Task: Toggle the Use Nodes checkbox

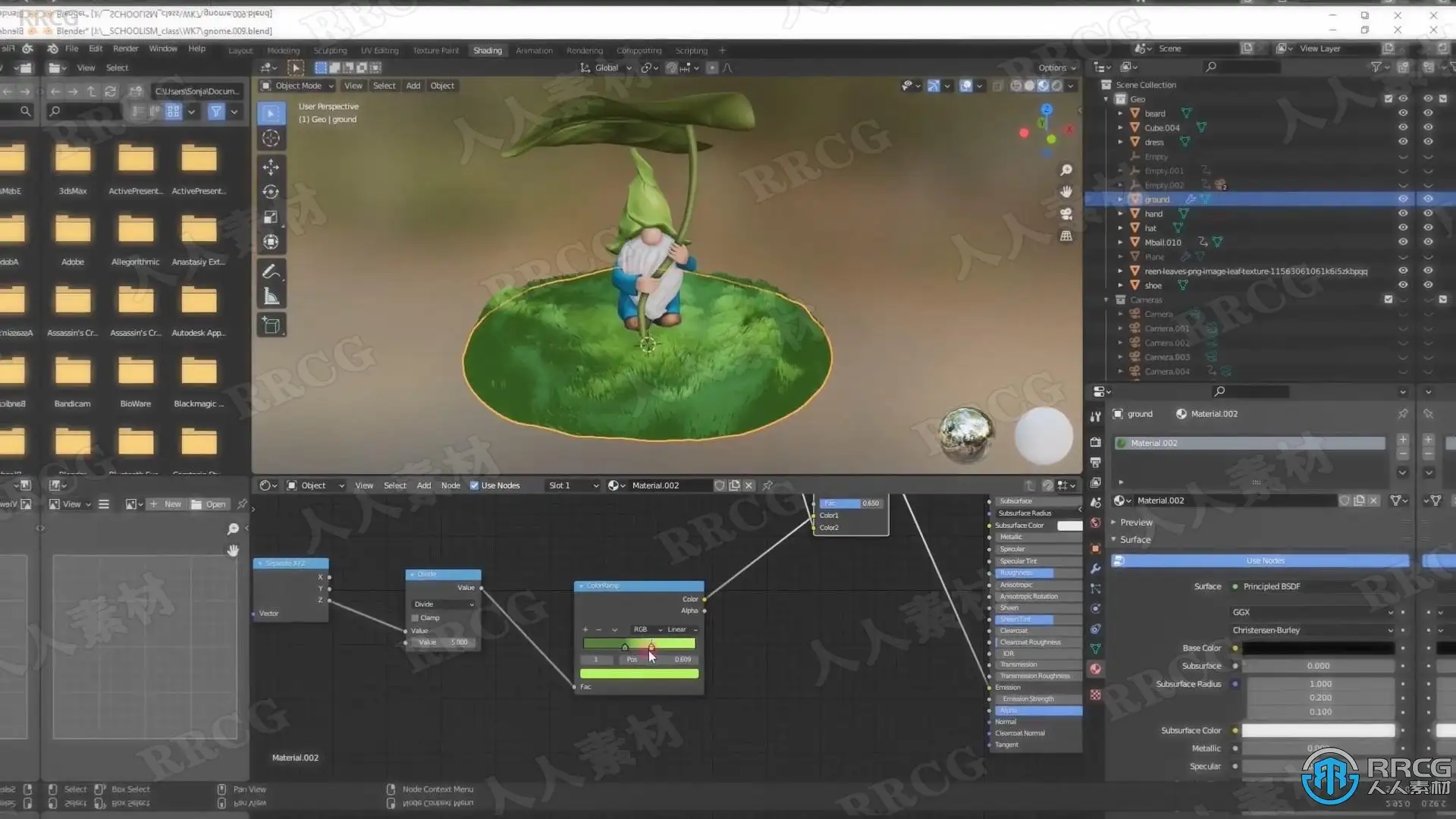Action: 474,485
